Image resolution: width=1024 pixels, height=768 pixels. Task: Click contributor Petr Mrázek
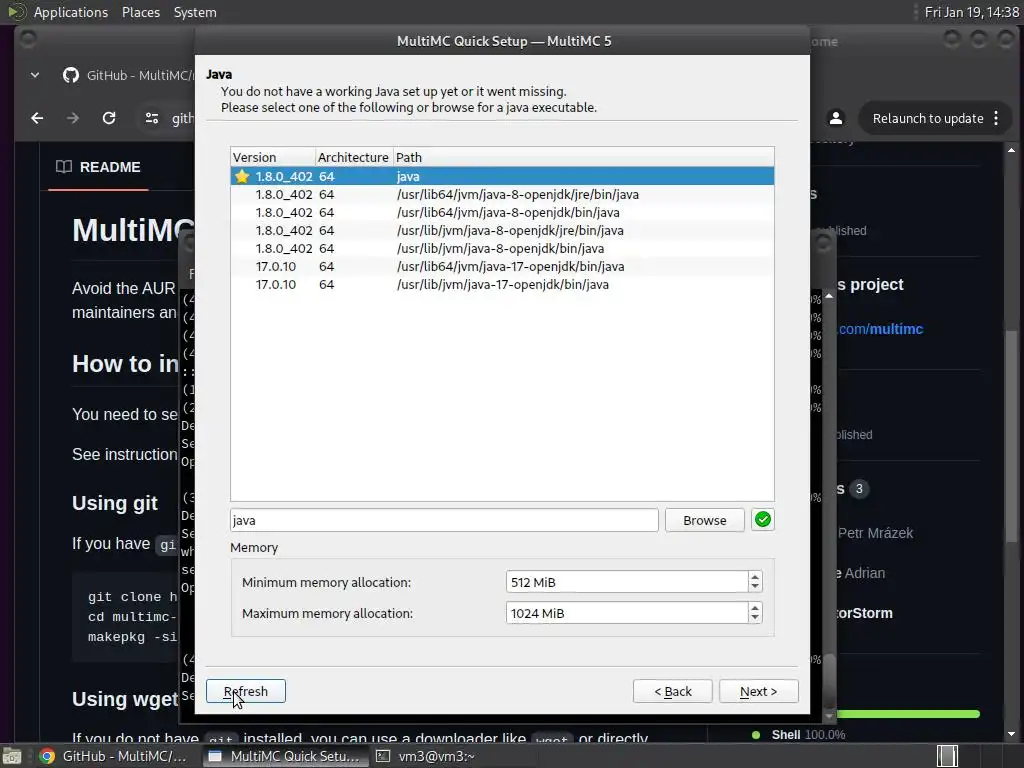point(875,533)
